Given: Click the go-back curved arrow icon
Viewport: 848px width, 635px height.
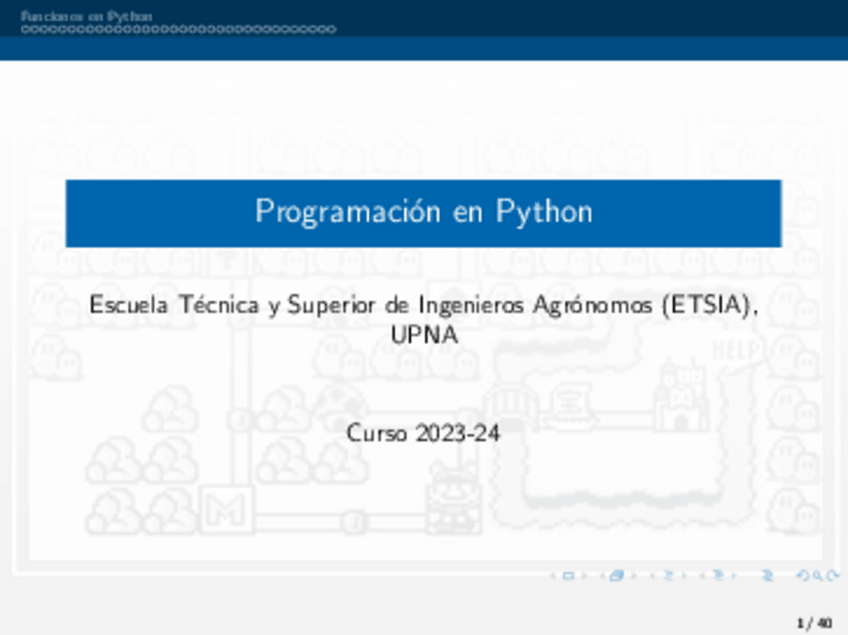Looking at the screenshot, I should click(x=801, y=576).
